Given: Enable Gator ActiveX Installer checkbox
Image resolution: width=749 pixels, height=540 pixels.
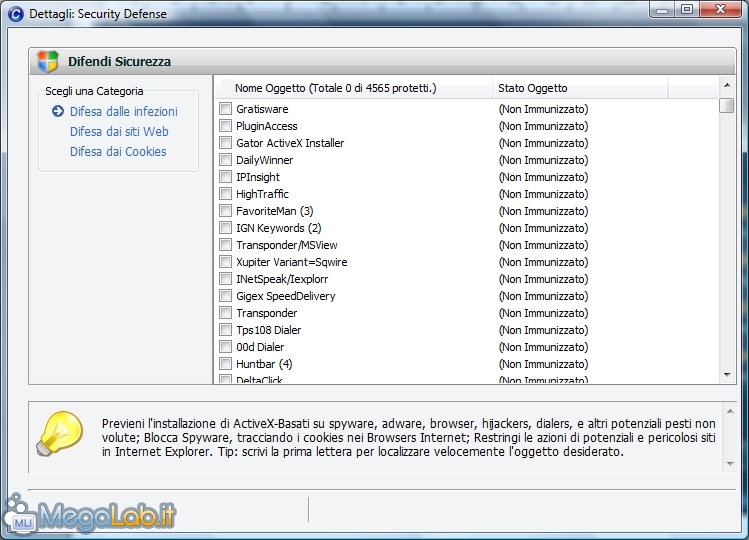Looking at the screenshot, I should (x=225, y=142).
